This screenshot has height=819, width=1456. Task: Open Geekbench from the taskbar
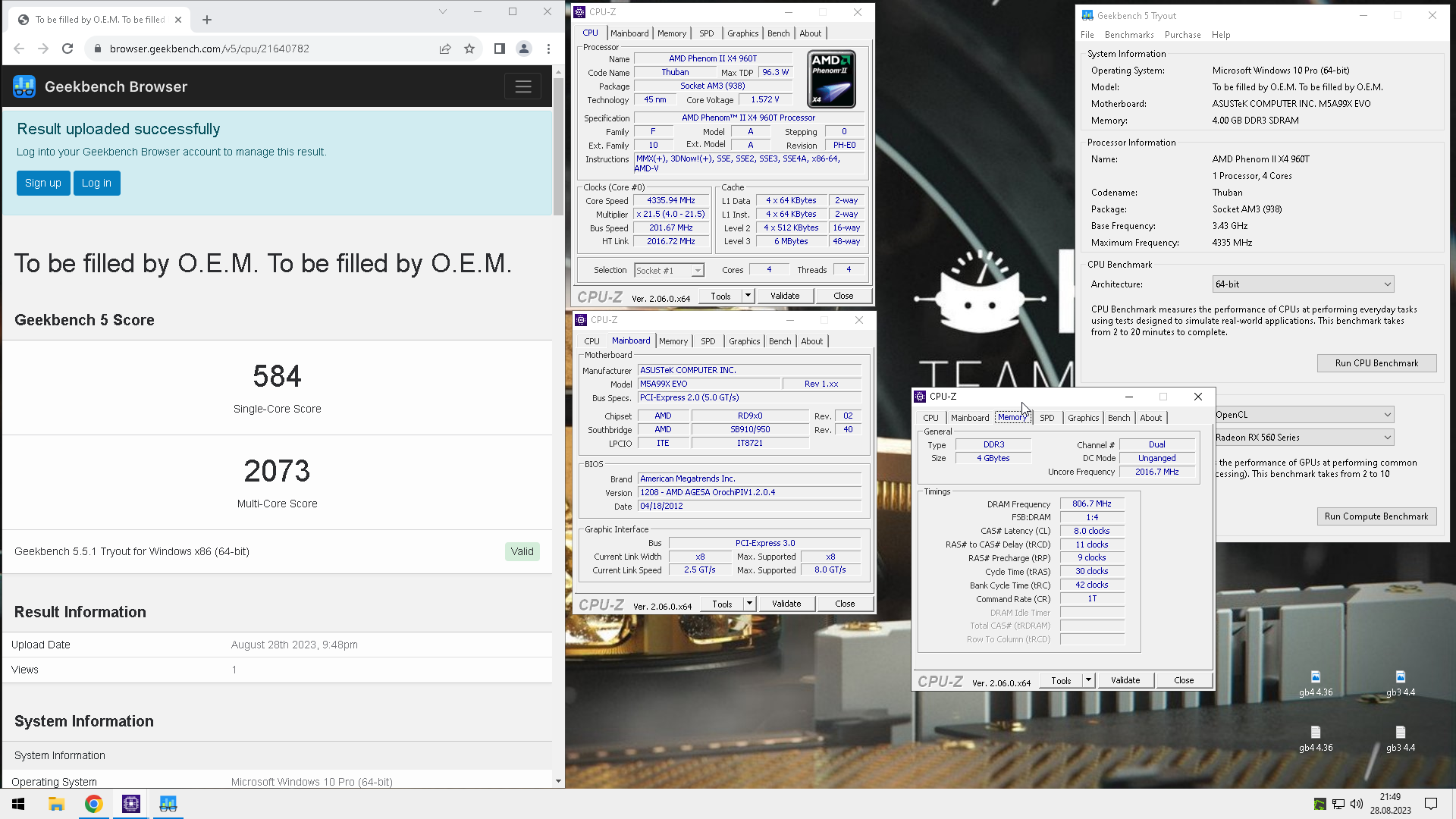168,804
